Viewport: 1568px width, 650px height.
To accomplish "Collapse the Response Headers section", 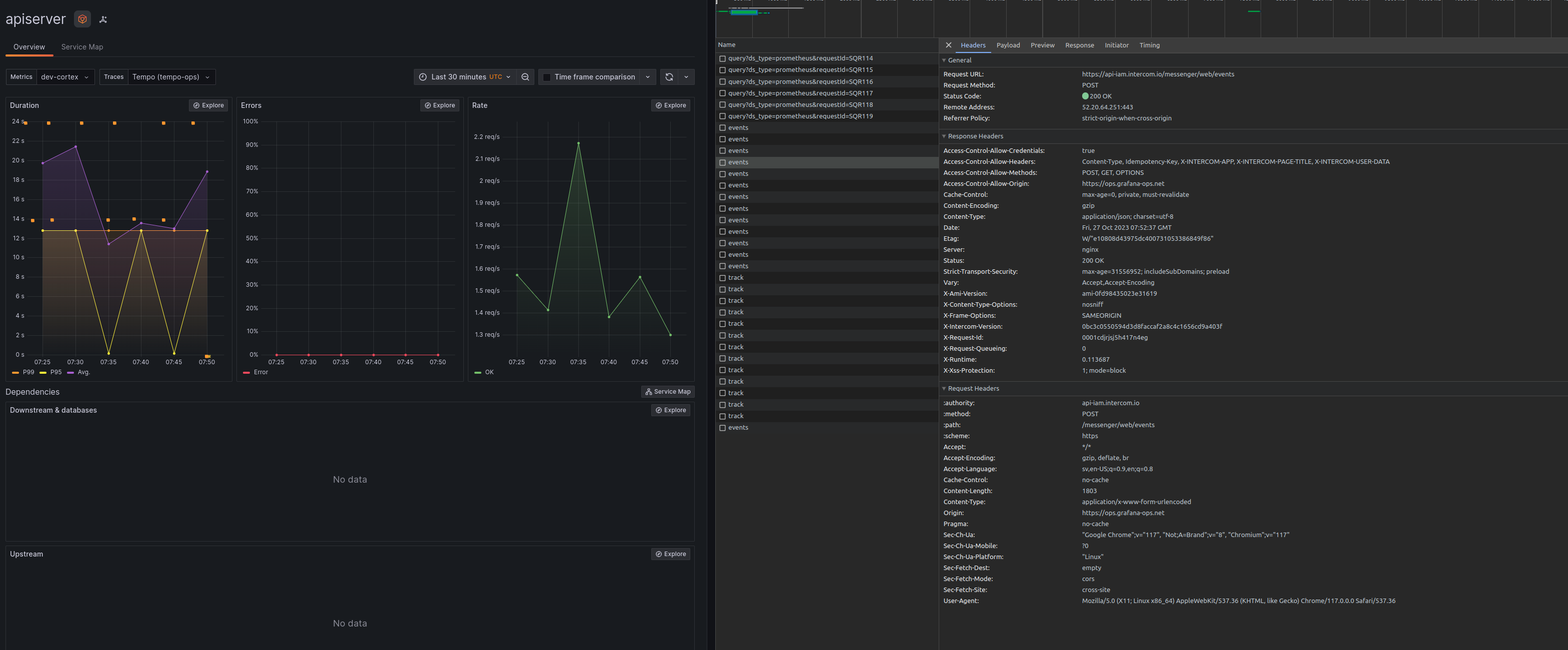I will pyautogui.click(x=944, y=136).
